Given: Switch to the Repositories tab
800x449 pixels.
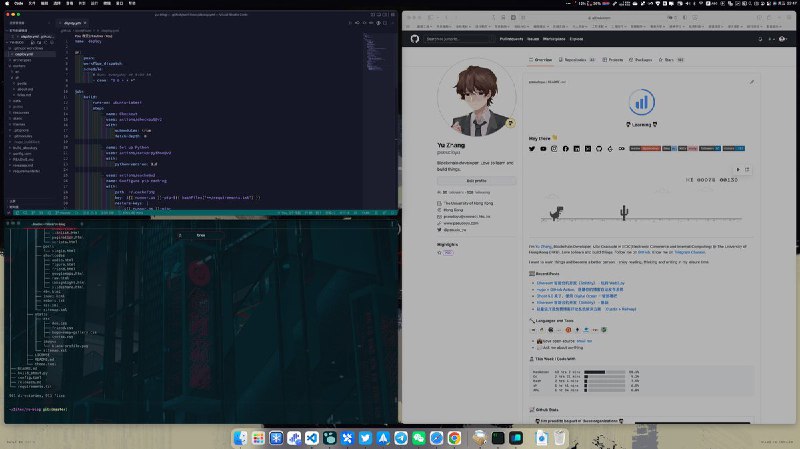Looking at the screenshot, I should (577, 60).
